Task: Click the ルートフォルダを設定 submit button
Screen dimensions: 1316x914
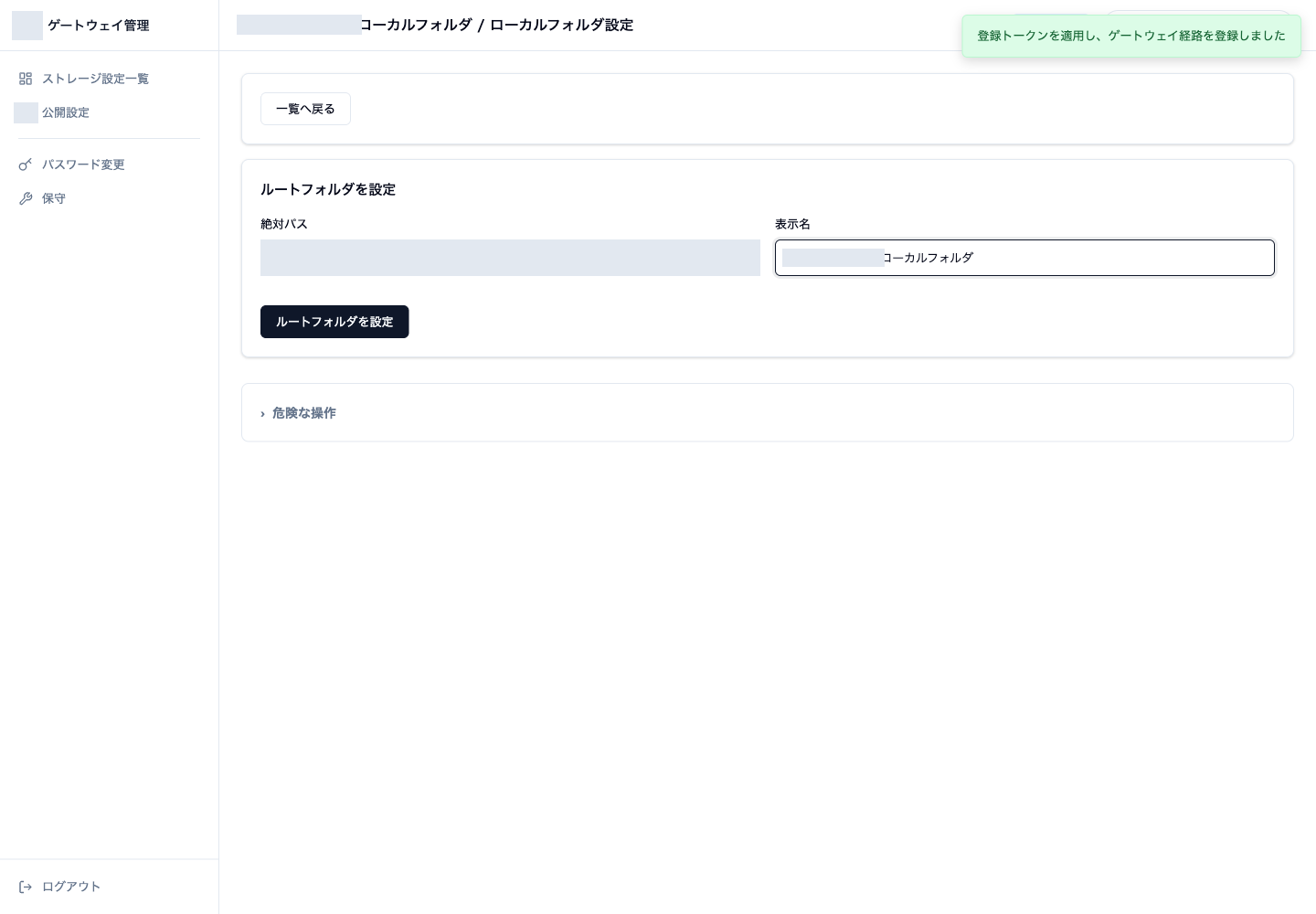Action: (x=334, y=322)
